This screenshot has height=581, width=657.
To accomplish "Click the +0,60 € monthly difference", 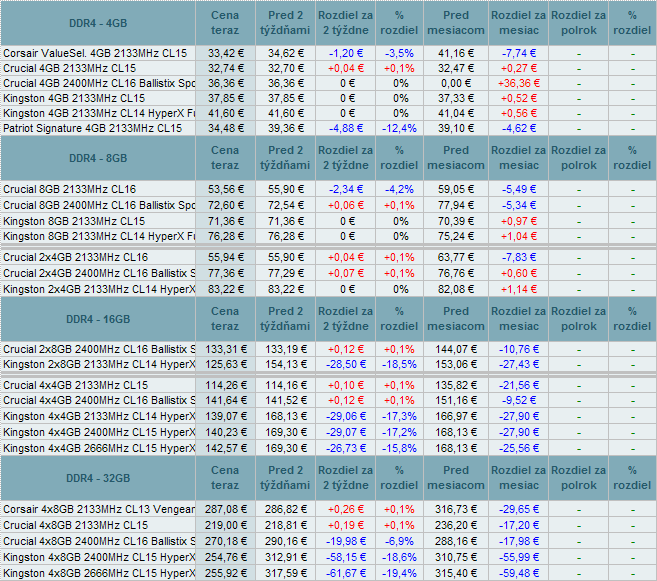I will pos(519,273).
